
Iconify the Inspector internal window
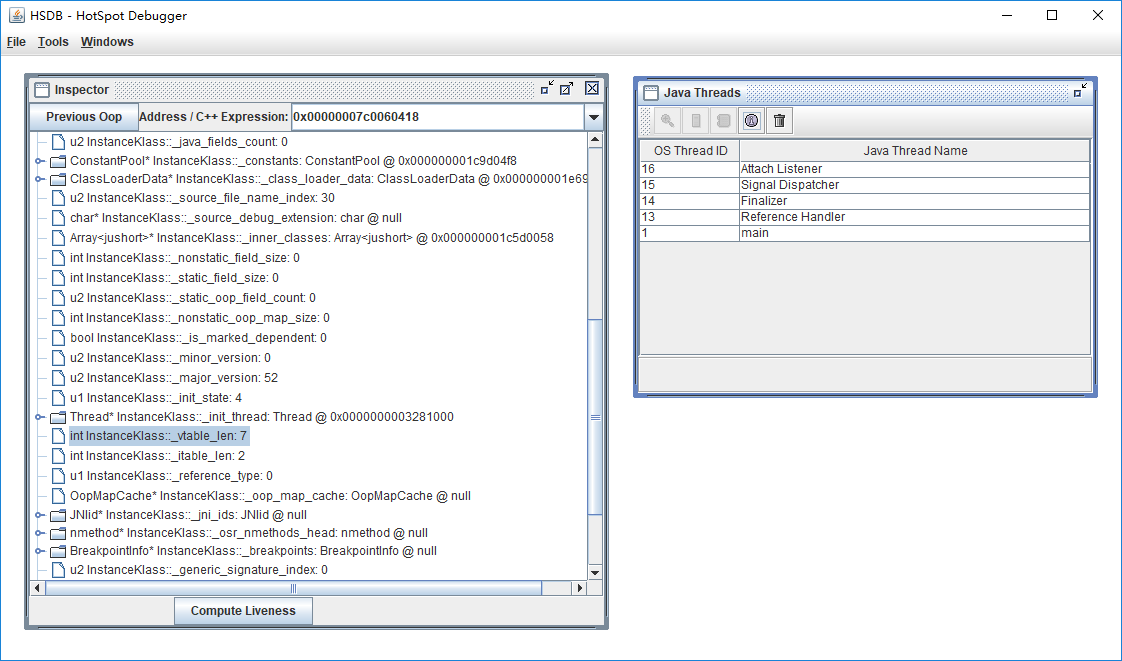(x=547, y=88)
